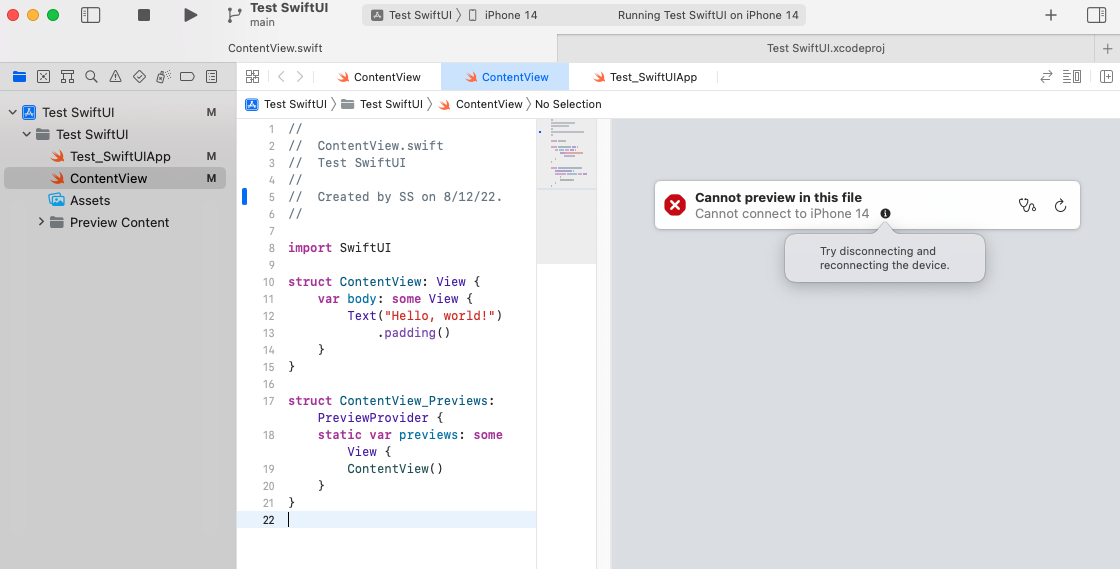The height and width of the screenshot is (569, 1120).
Task: Select Assets in the navigator
Action: click(x=115, y=201)
